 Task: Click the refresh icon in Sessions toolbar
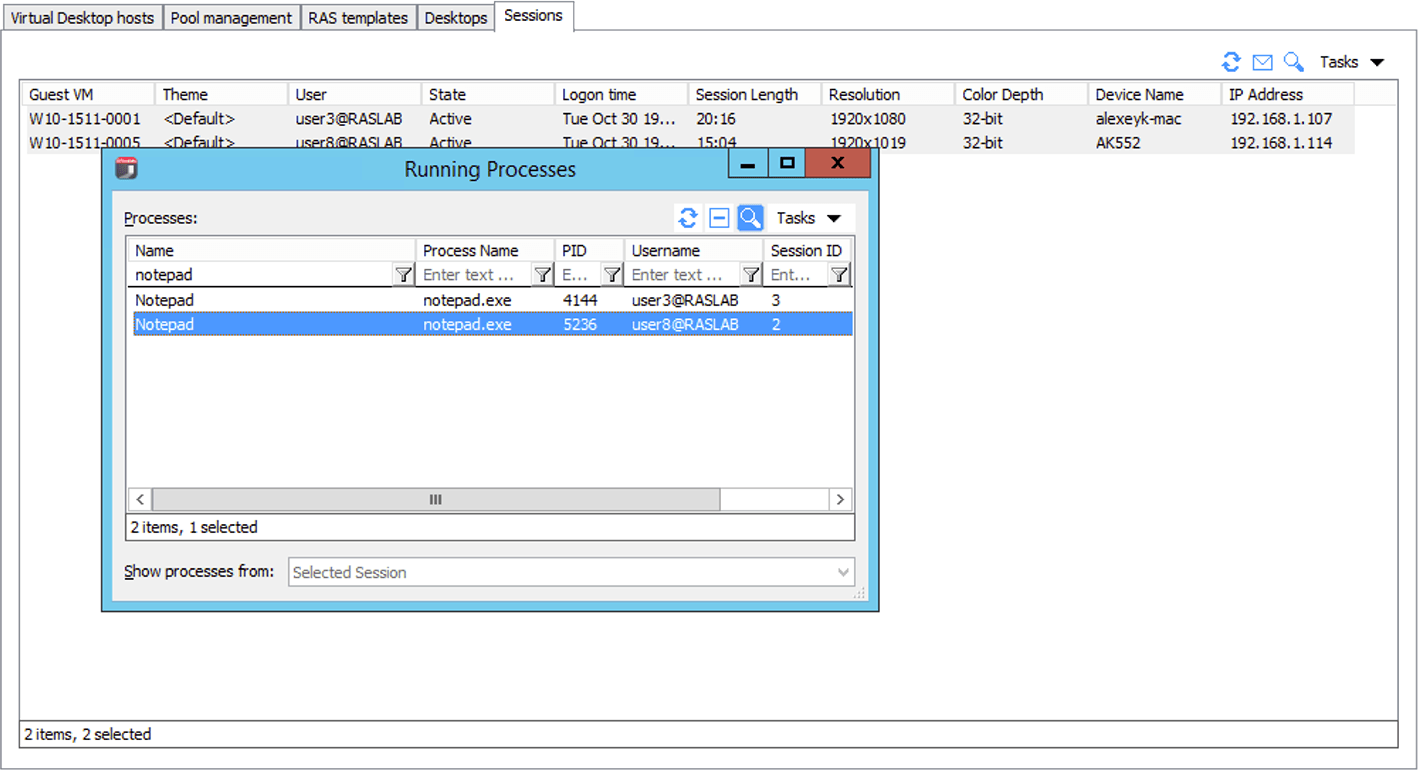[1231, 62]
